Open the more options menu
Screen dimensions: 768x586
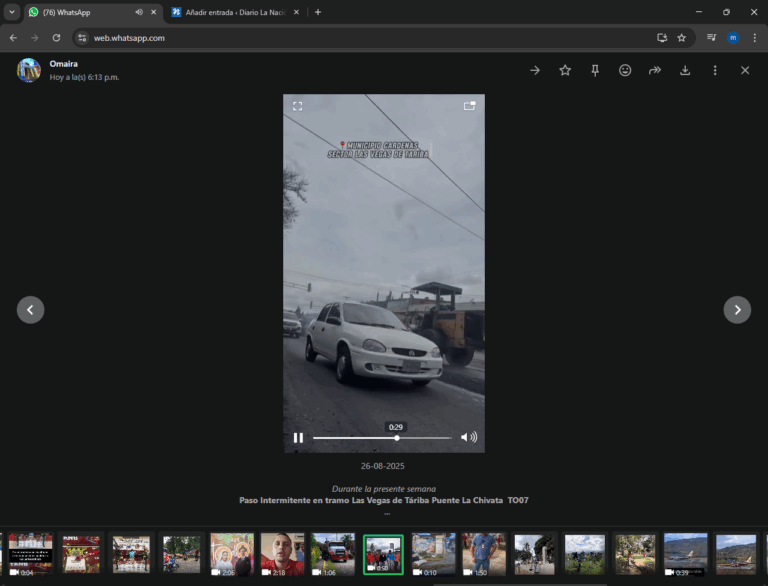(715, 70)
